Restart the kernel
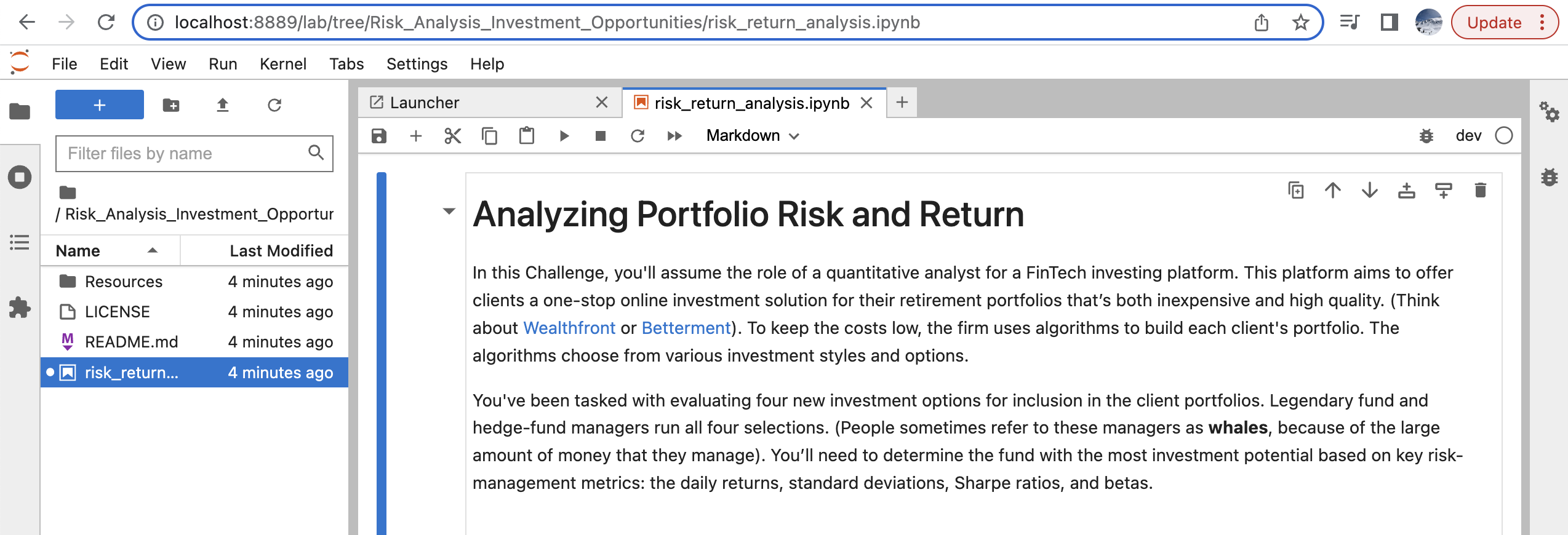Image resolution: width=1568 pixels, height=535 pixels. pos(638,136)
